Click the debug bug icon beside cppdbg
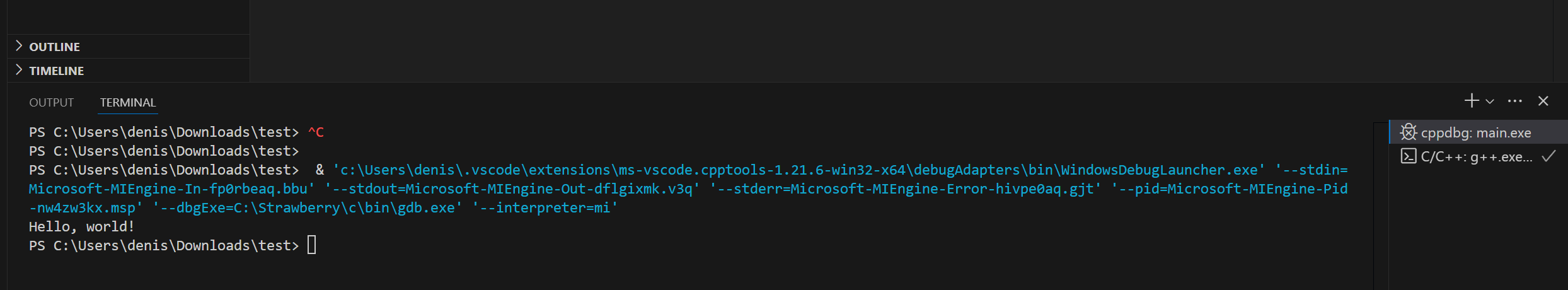 1409,132
